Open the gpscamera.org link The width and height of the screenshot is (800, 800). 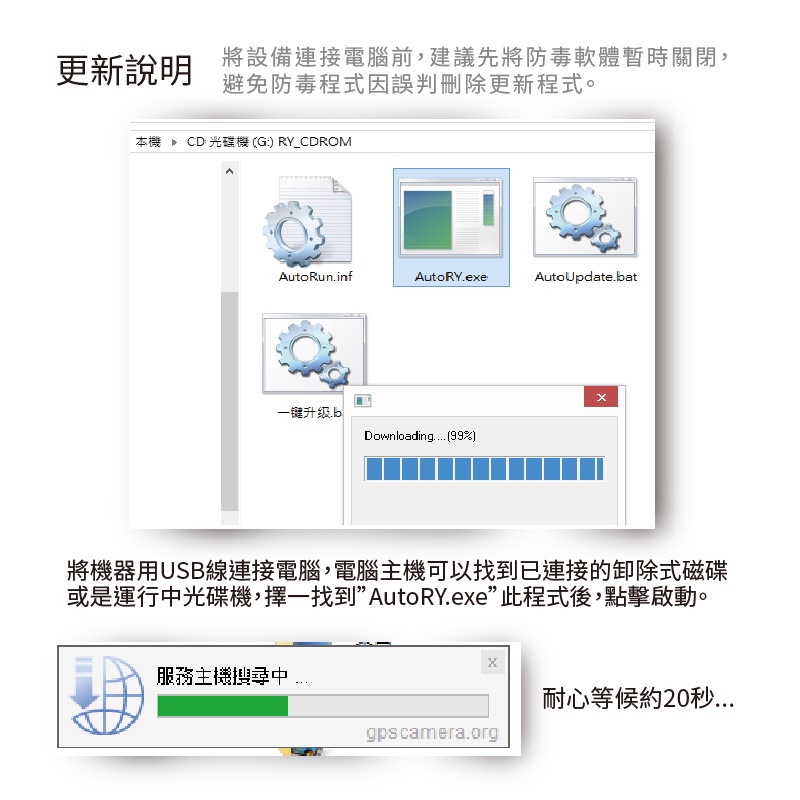coord(432,733)
